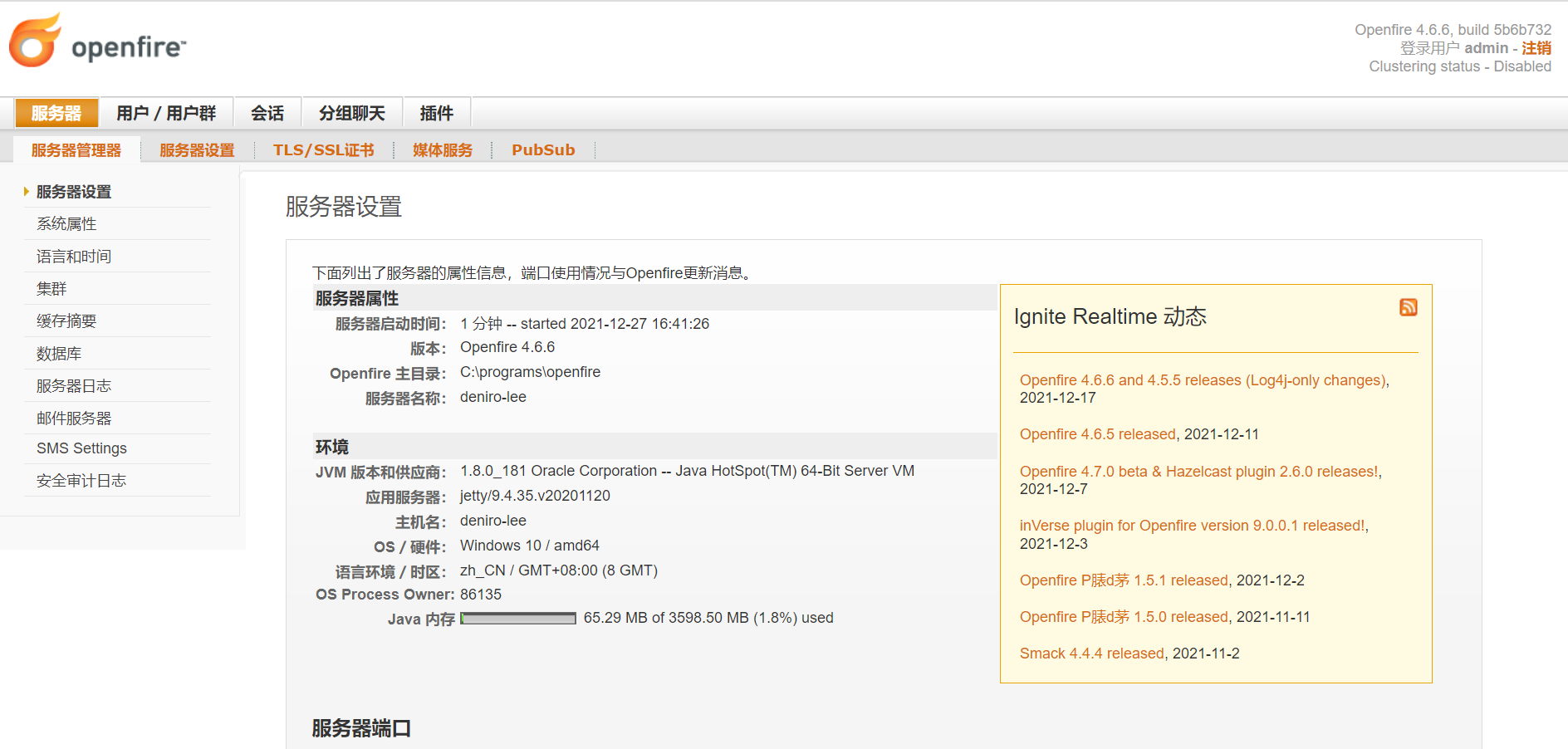Open 缓存摘要 sidebar item
Screen dimensions: 1568x749
coord(66,321)
